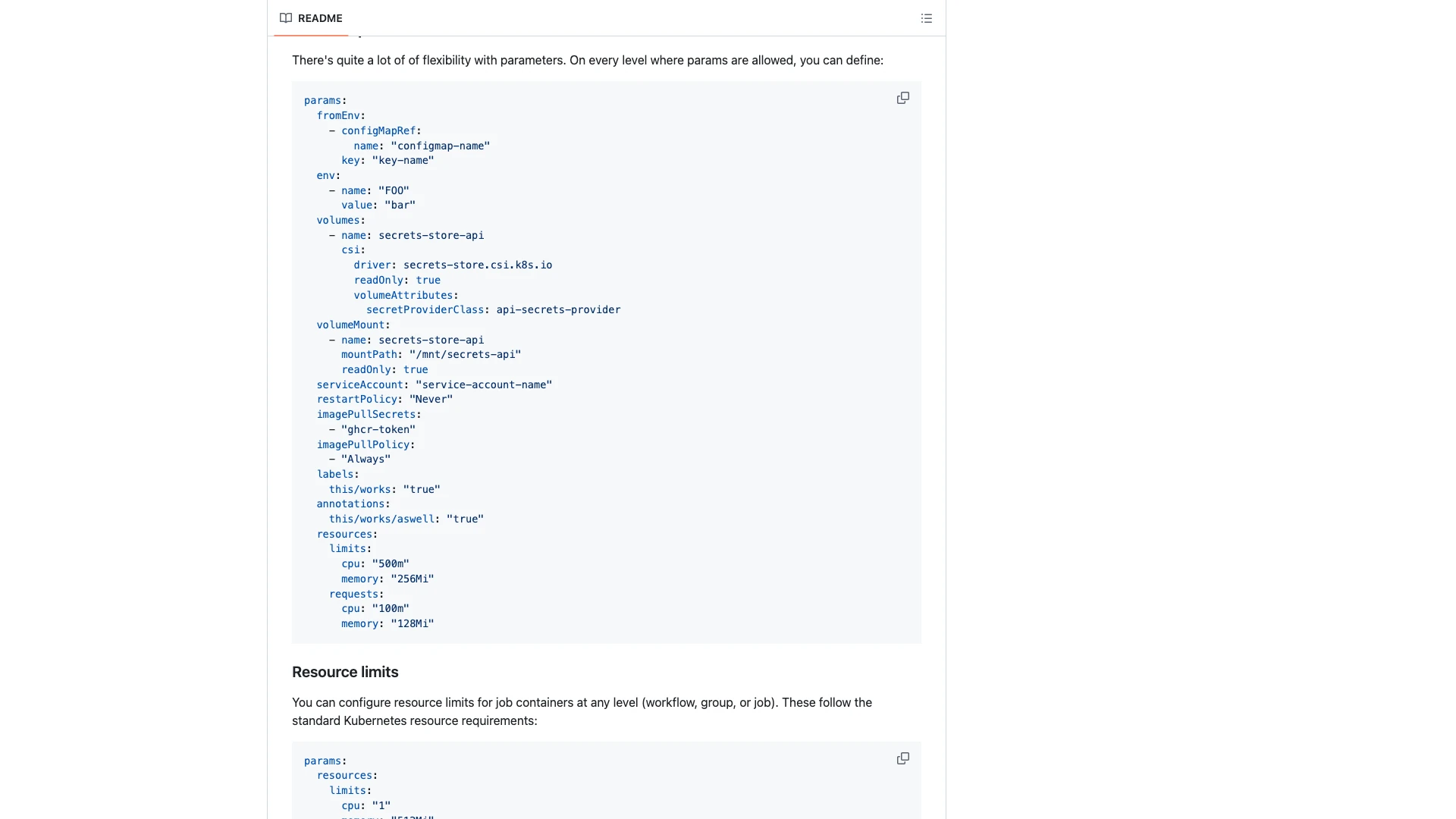Open the outline table of contents
This screenshot has height=819, width=1456.
[926, 18]
